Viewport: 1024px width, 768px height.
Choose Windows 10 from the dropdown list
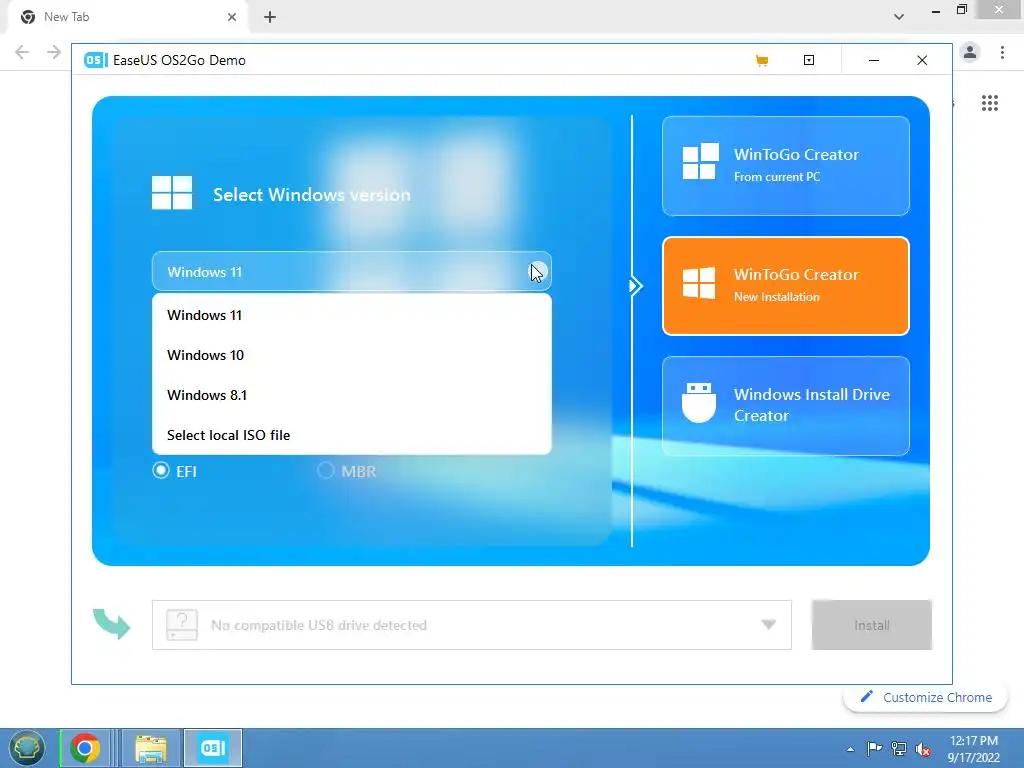(x=351, y=355)
